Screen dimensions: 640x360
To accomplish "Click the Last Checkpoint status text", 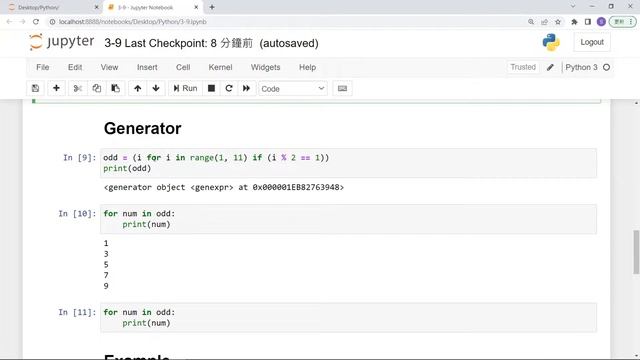I will coord(189,43).
